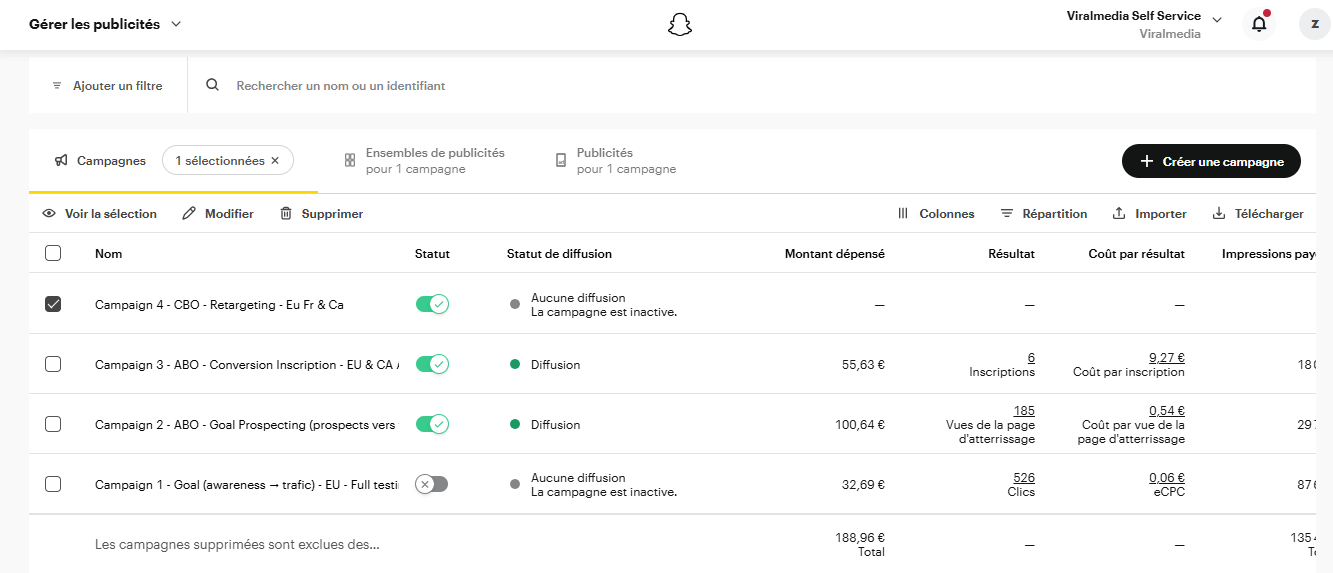Select the Campaign 2 row checkbox

(x=53, y=424)
